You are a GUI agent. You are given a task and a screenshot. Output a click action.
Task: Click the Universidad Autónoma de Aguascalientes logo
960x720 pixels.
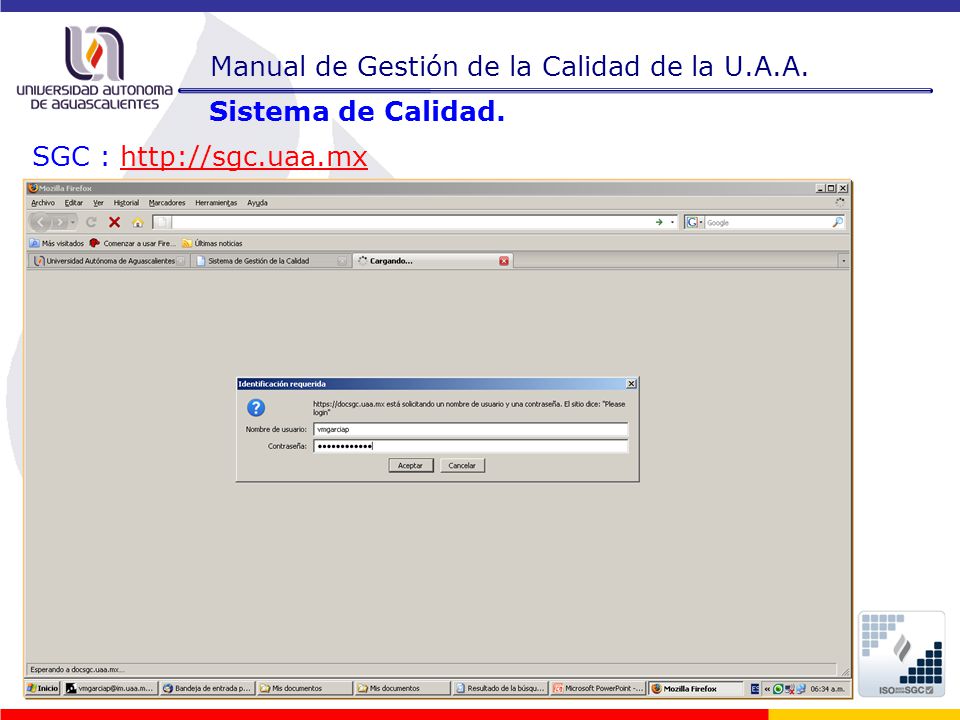95,67
